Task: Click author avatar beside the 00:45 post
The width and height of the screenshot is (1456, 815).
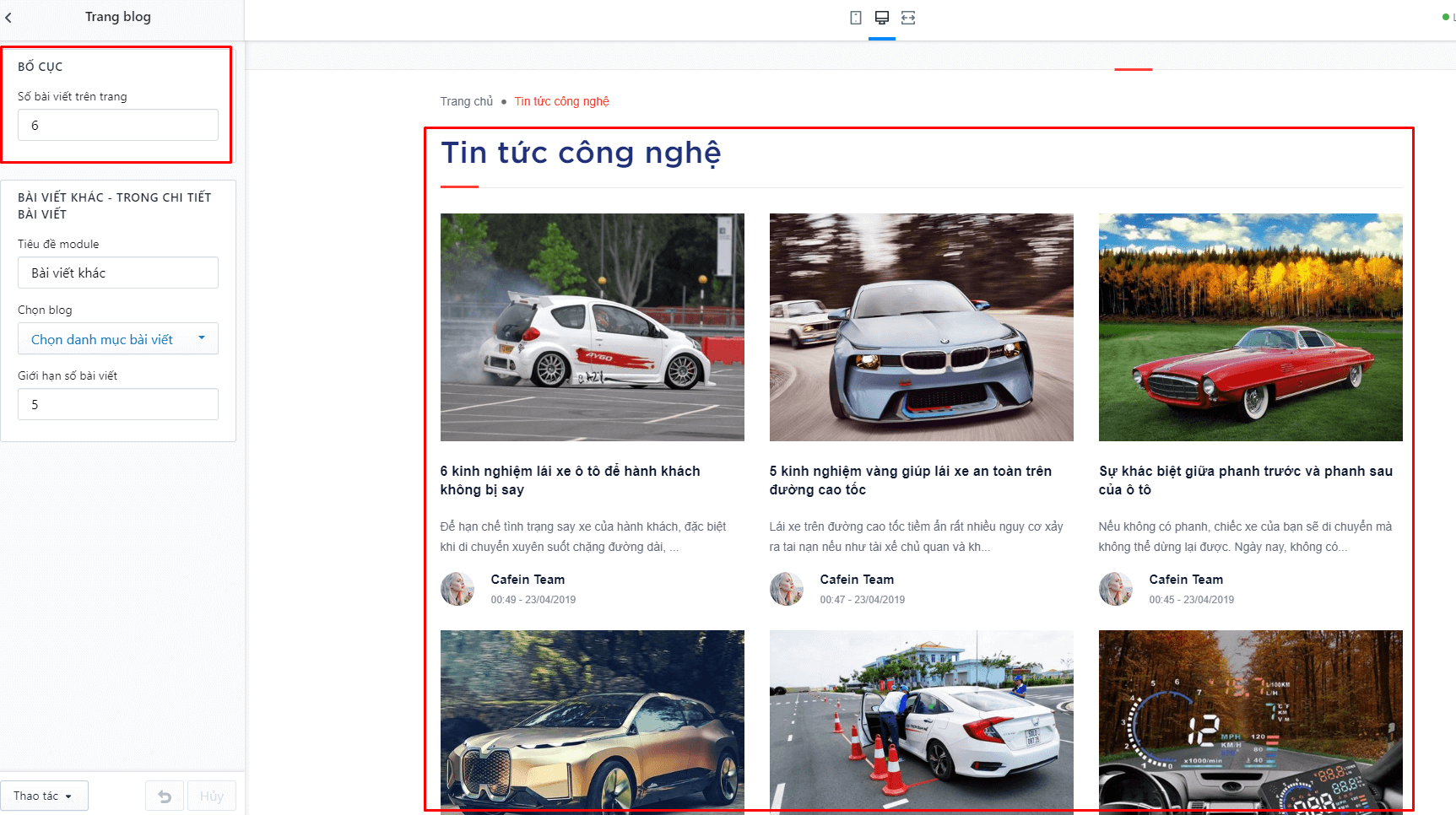Action: tap(1116, 589)
